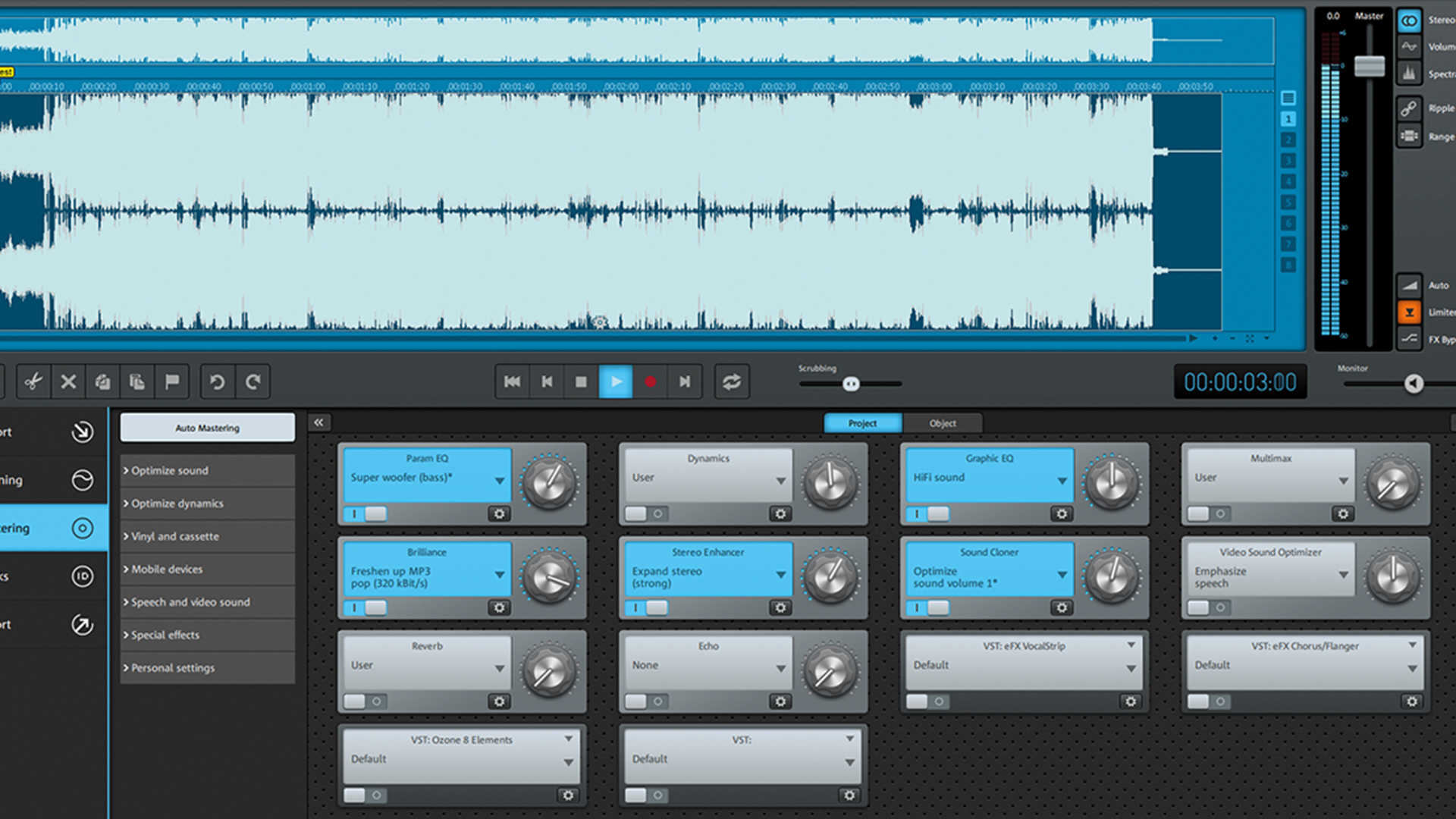The image size is (1456, 819).
Task: Open the Super woofer (bass) preset dropdown
Action: click(499, 480)
